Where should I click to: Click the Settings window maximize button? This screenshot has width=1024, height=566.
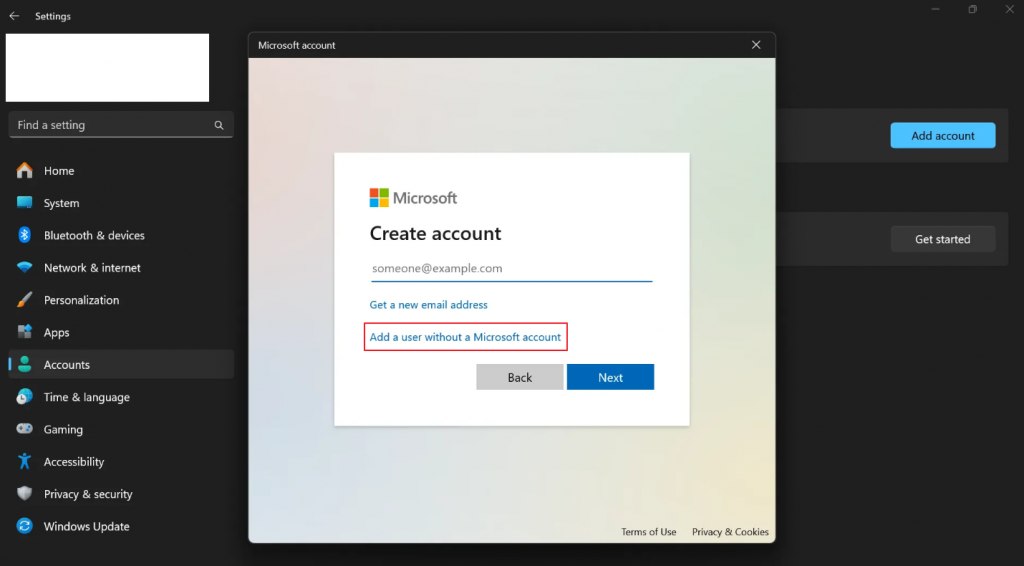(972, 9)
